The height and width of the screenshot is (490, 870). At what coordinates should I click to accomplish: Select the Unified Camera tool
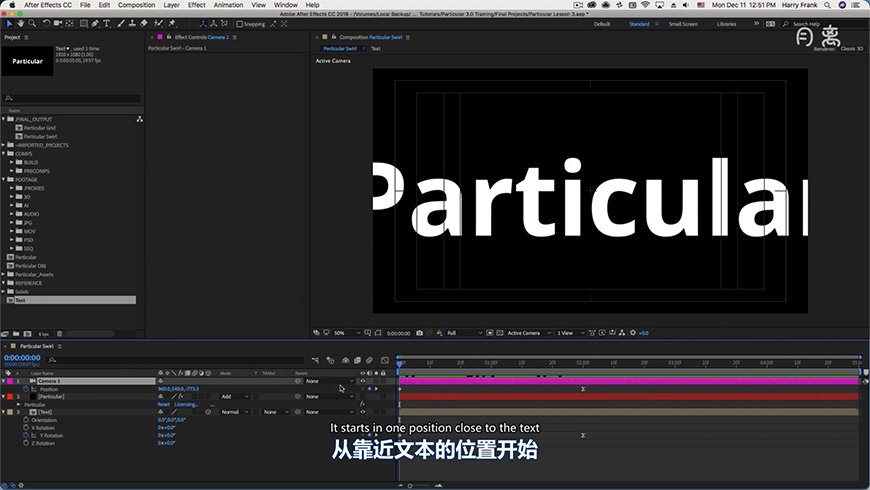coord(58,24)
